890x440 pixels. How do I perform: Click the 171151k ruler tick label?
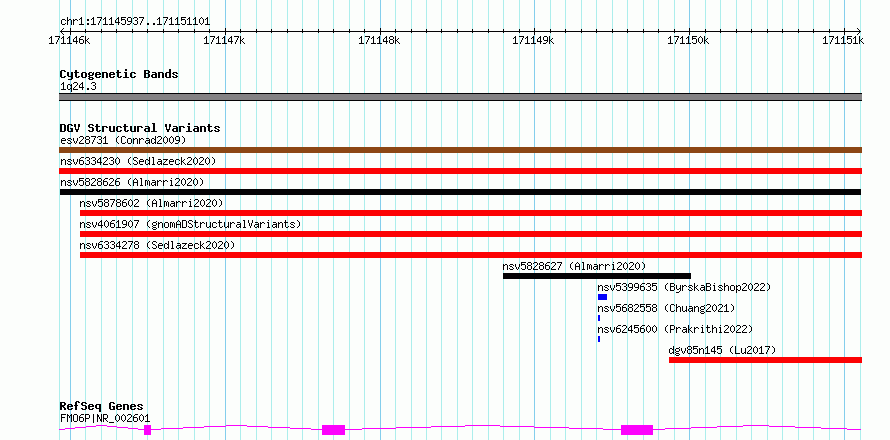coord(843,40)
